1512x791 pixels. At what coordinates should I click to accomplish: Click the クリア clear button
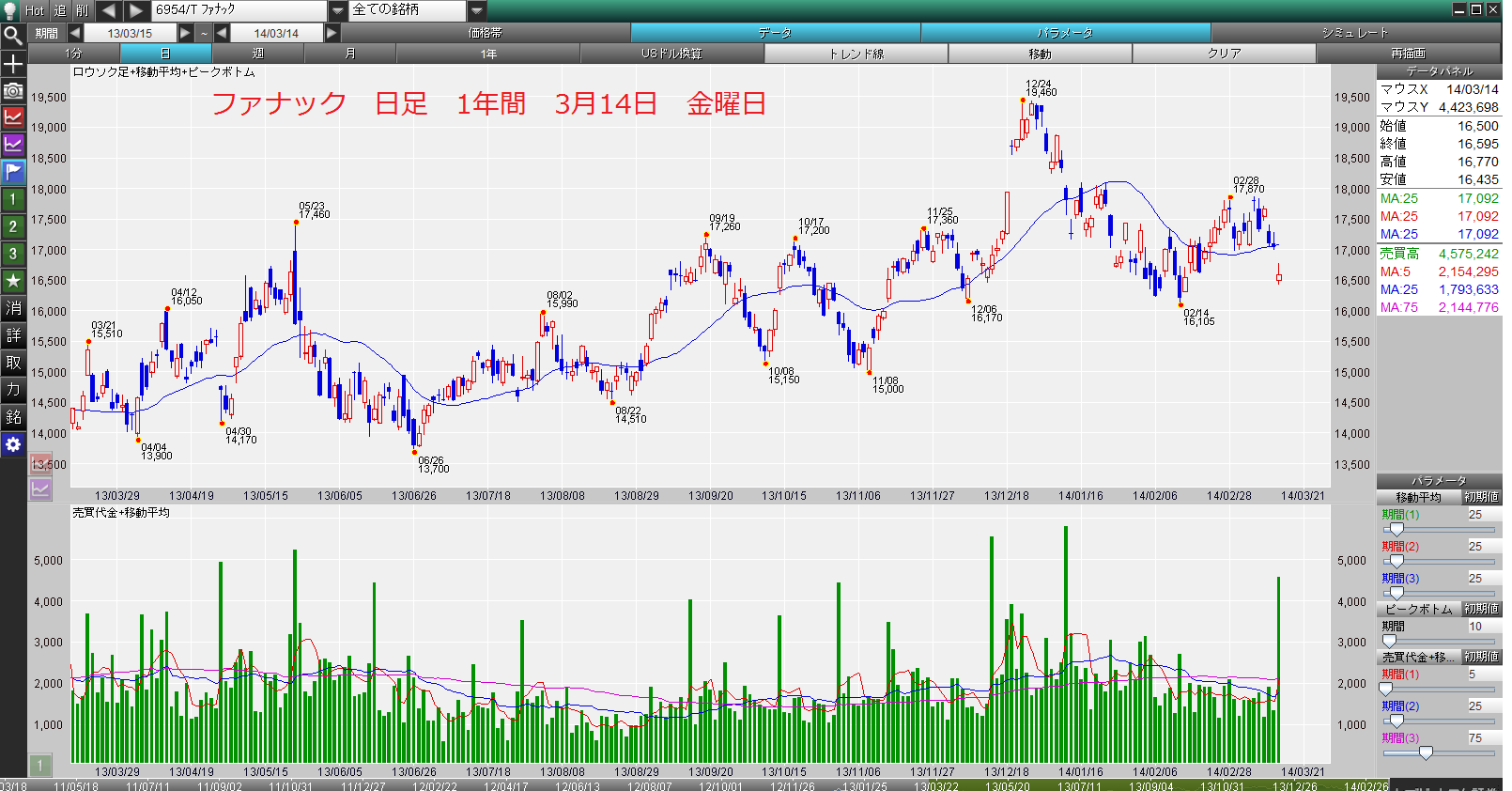click(1225, 54)
